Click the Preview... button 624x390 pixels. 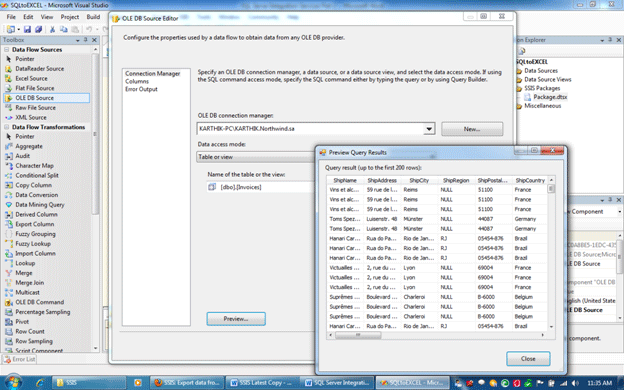[236, 319]
